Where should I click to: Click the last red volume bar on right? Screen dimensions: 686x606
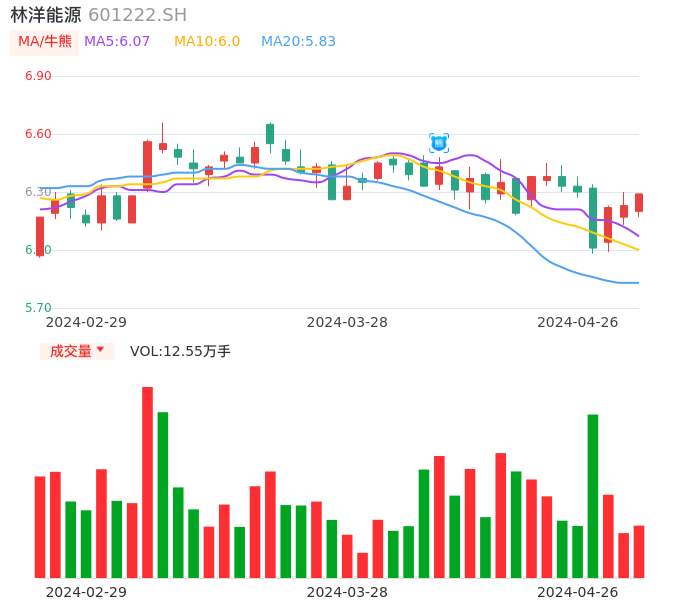tap(639, 551)
